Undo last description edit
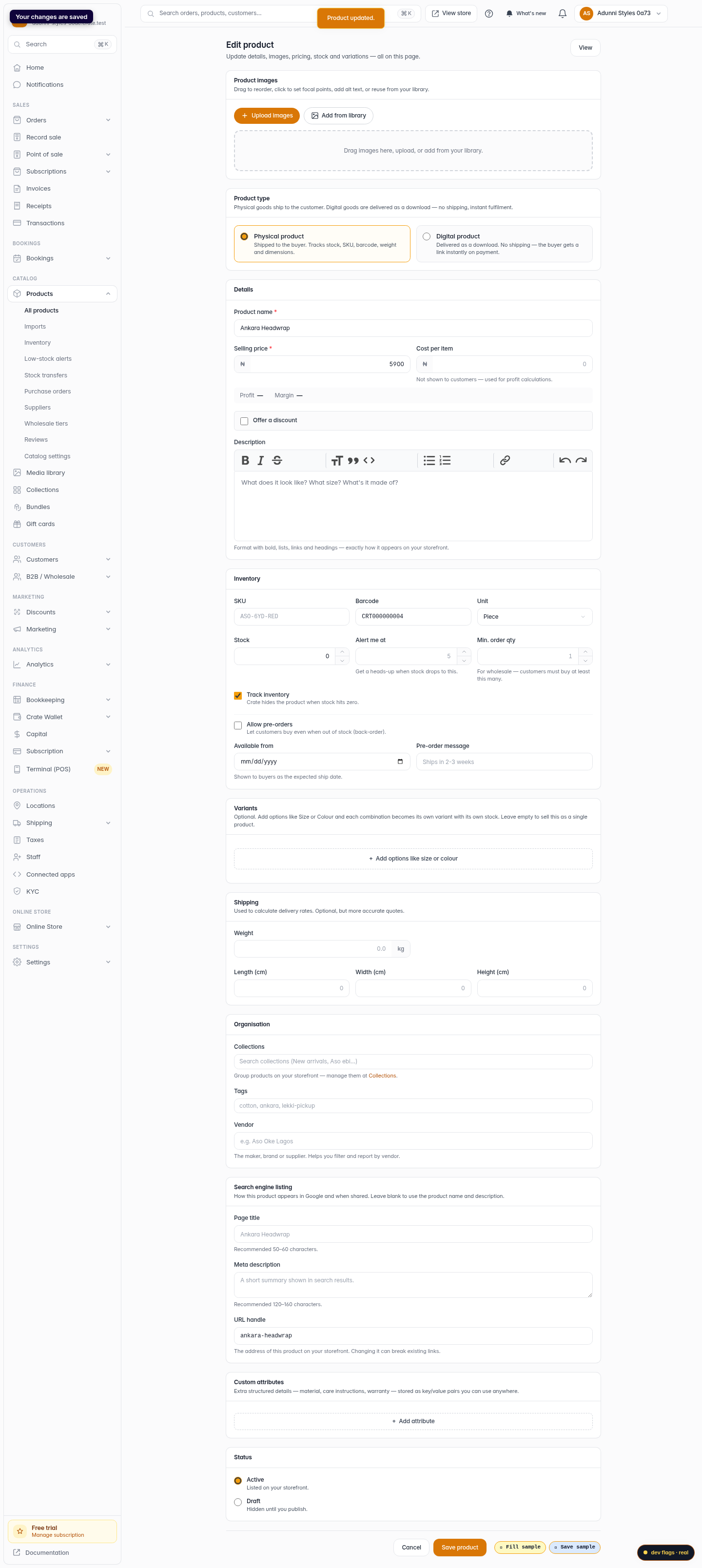The height and width of the screenshot is (1568, 702). tap(565, 460)
